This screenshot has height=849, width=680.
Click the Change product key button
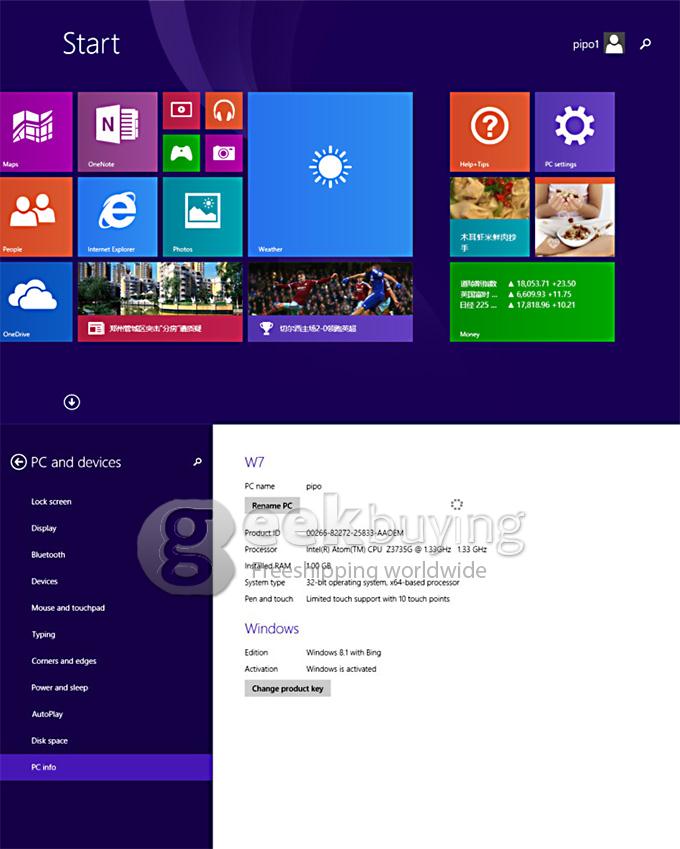tap(287, 688)
